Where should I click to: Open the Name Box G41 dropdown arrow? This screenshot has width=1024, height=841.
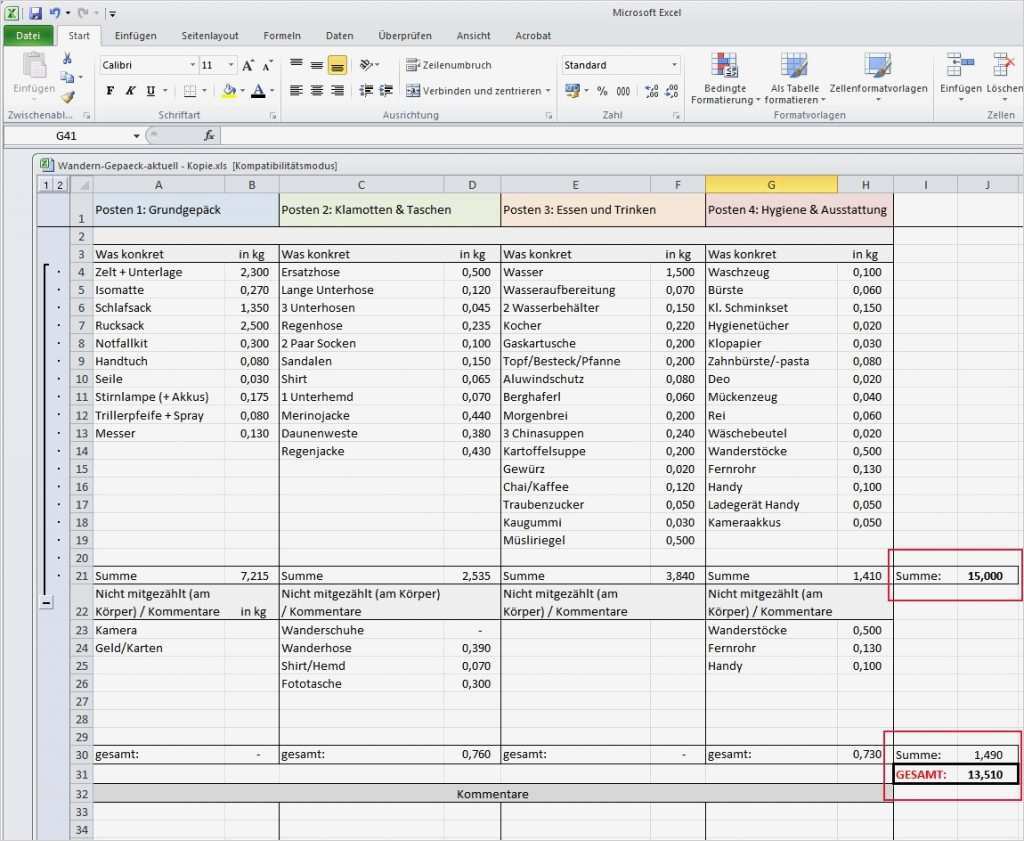tap(136, 136)
